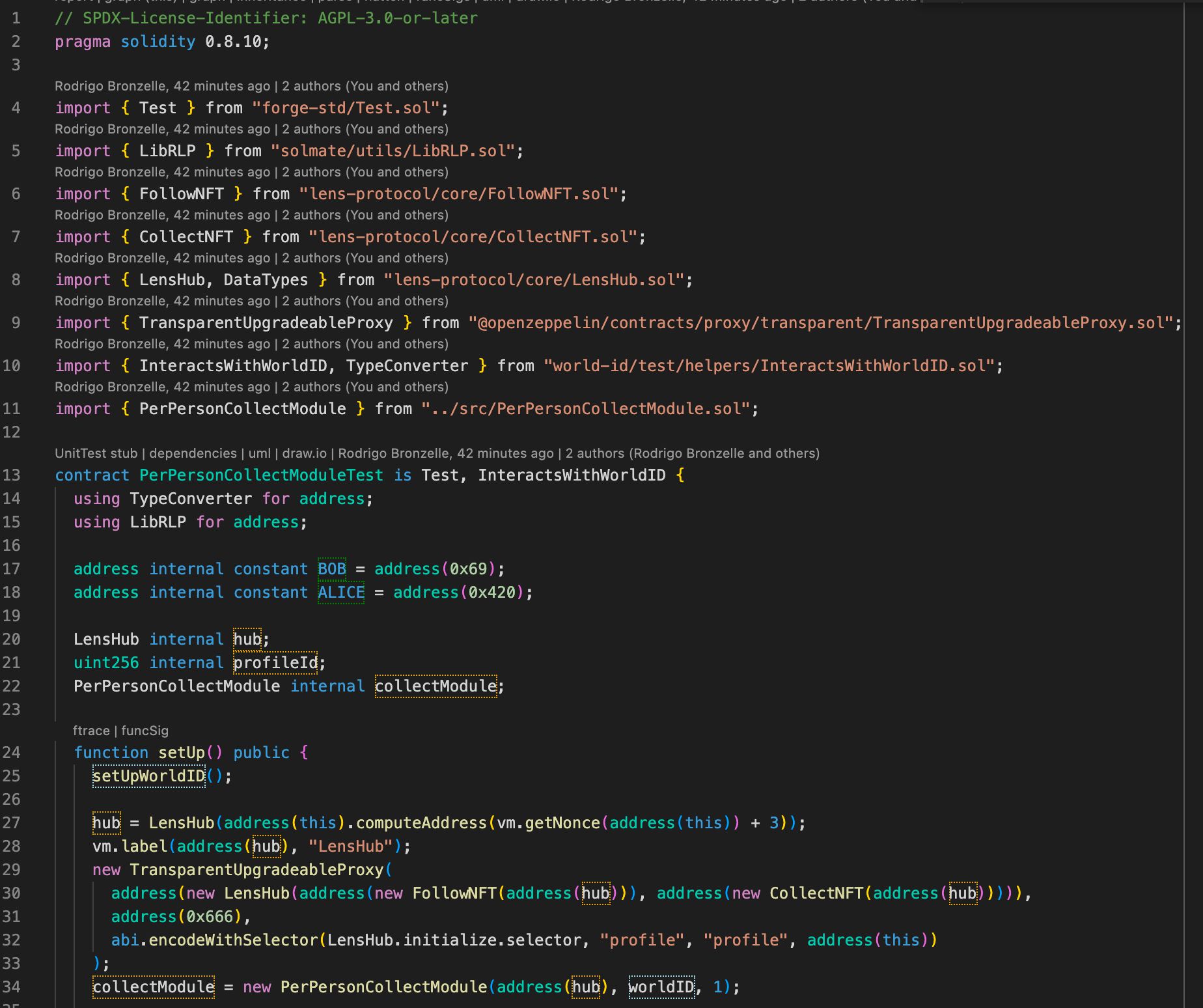Open the blame lens above the Test import

click(x=251, y=86)
